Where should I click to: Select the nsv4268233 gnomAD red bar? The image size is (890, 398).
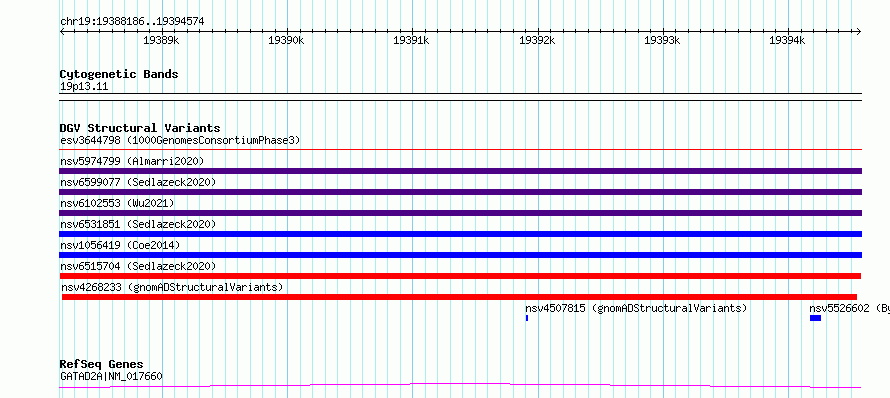[459, 297]
